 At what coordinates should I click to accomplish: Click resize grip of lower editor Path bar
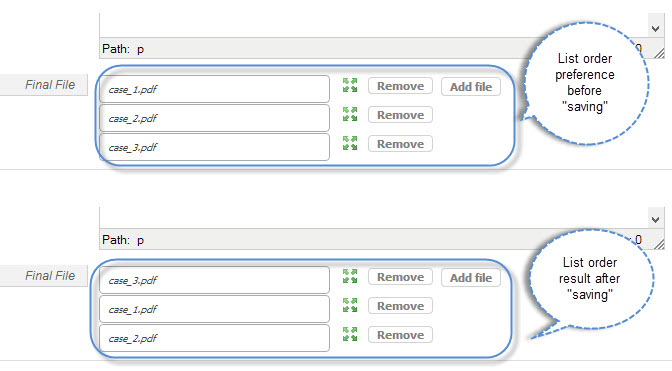click(659, 244)
